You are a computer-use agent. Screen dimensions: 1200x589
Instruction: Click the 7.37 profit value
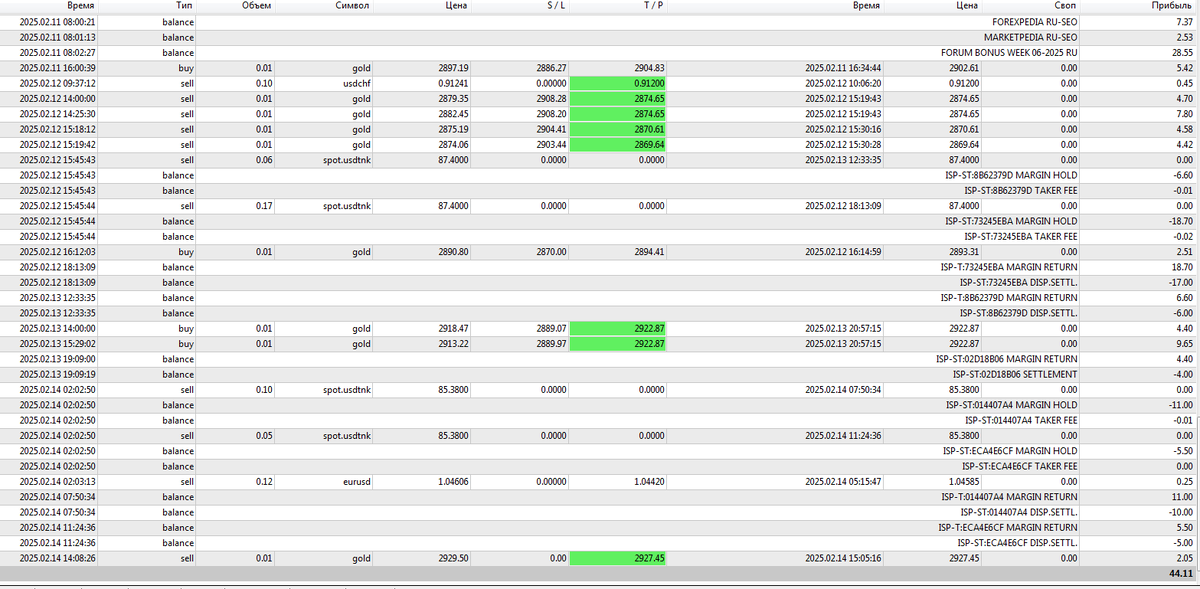pos(1185,21)
